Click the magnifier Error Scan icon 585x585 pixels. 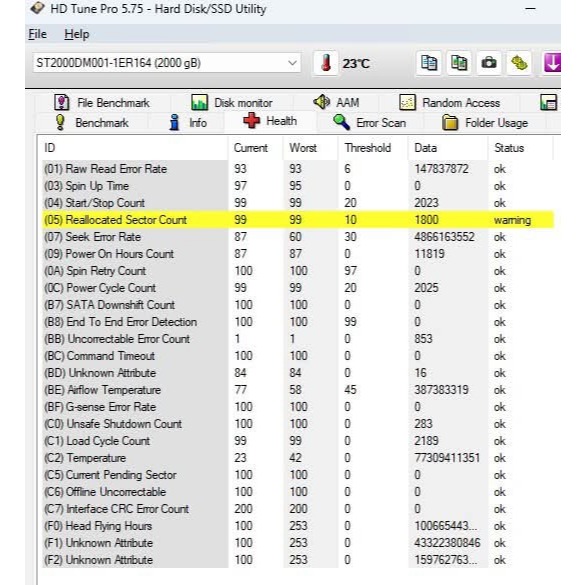coord(341,122)
